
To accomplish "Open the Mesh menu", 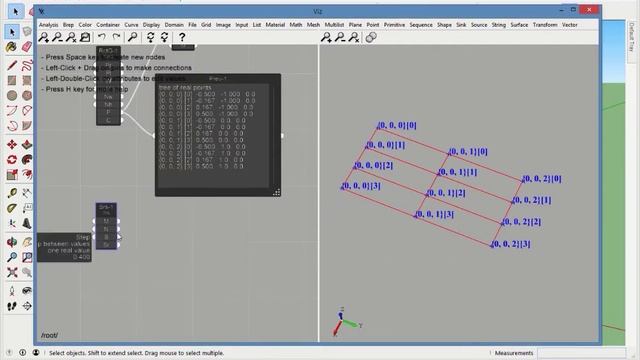I will 313,25.
